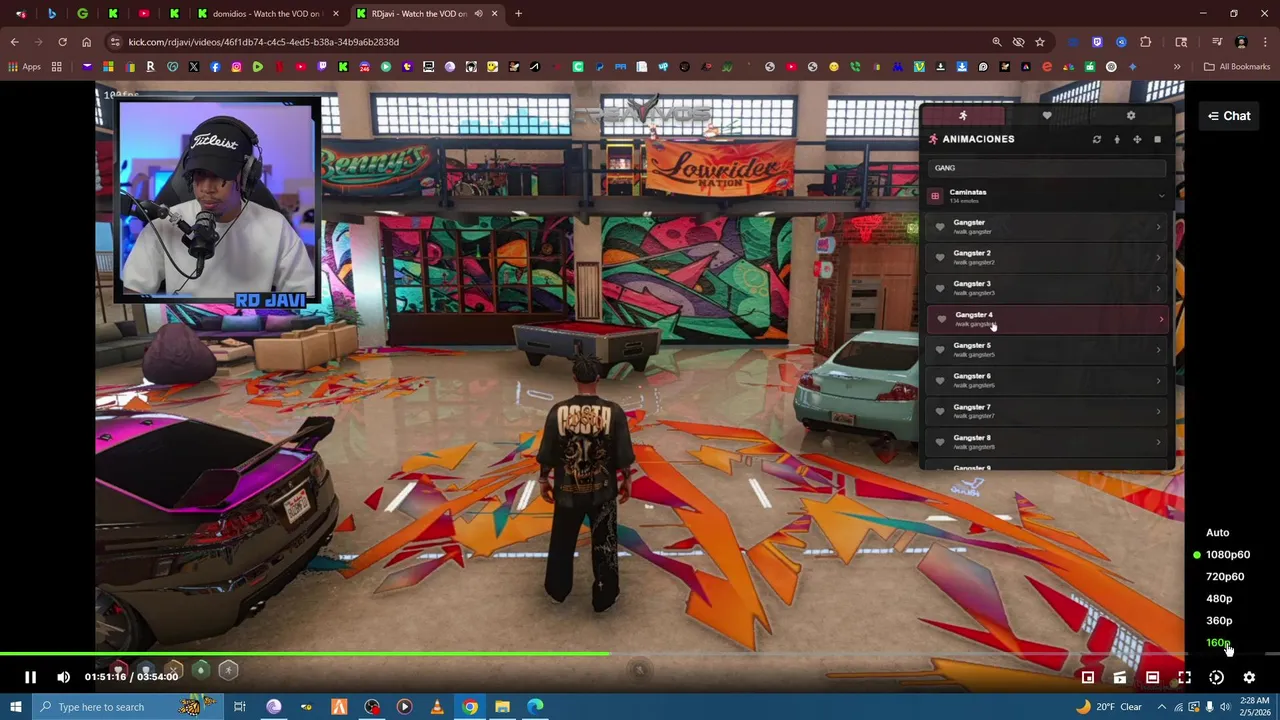
Task: Select Auto video quality
Action: pyautogui.click(x=1217, y=532)
